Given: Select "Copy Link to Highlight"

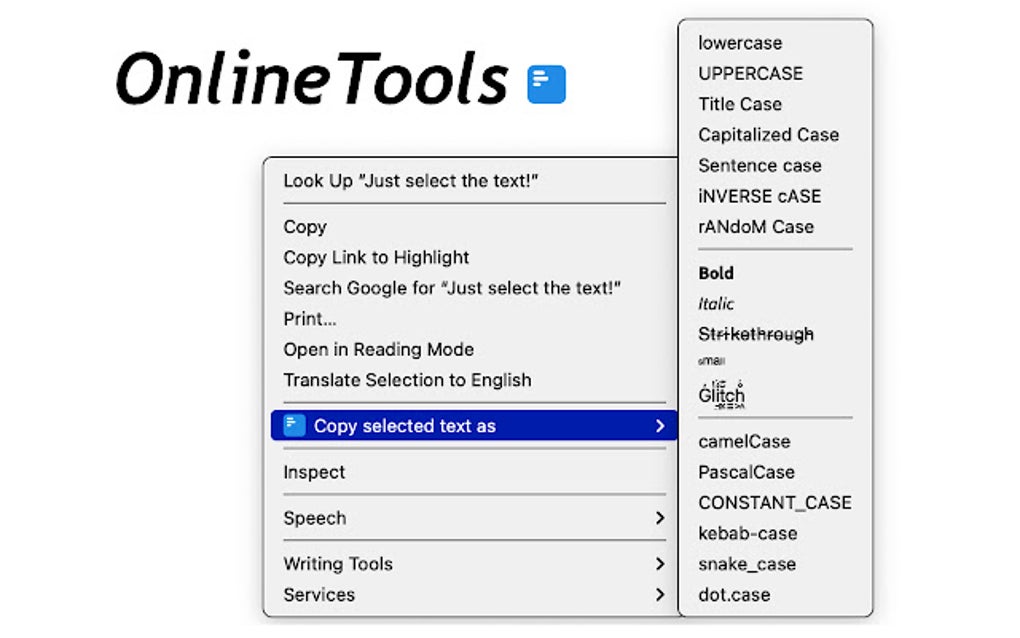Looking at the screenshot, I should (376, 257).
